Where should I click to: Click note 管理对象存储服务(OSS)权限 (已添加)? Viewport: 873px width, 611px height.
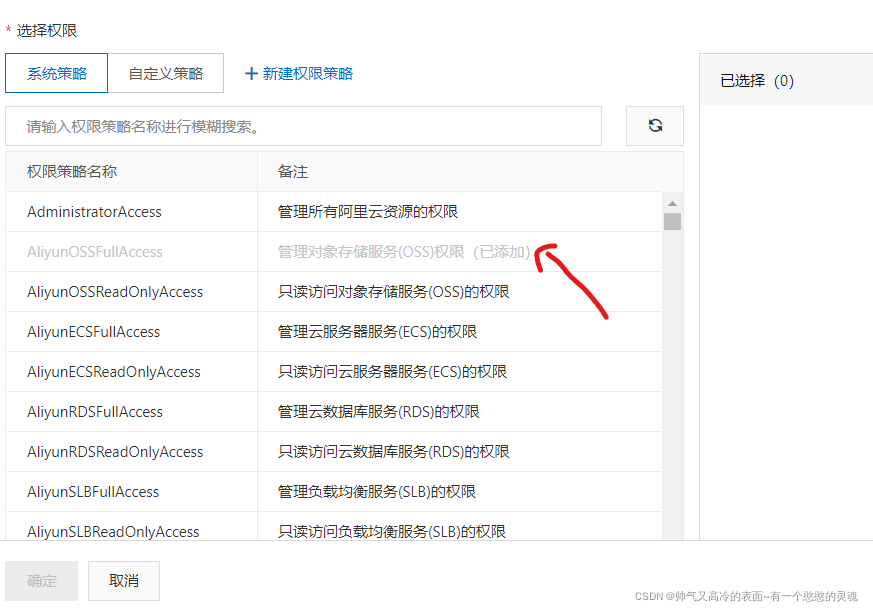point(404,252)
